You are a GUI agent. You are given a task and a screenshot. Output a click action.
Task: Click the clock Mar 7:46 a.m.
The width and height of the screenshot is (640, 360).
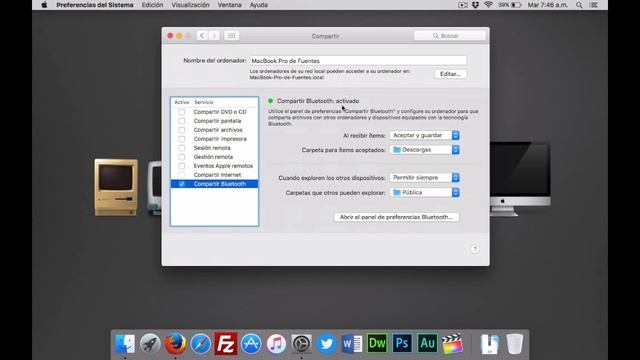point(547,5)
